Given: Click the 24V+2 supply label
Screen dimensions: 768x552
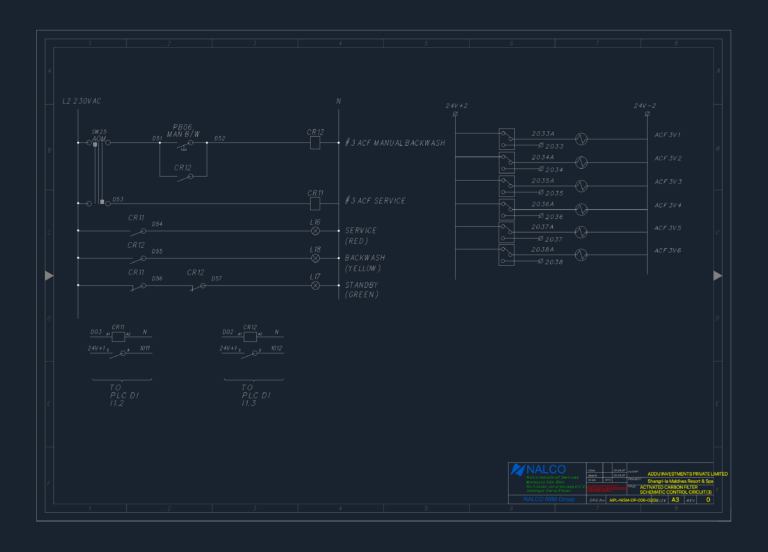Looking at the screenshot, I should (456, 106).
